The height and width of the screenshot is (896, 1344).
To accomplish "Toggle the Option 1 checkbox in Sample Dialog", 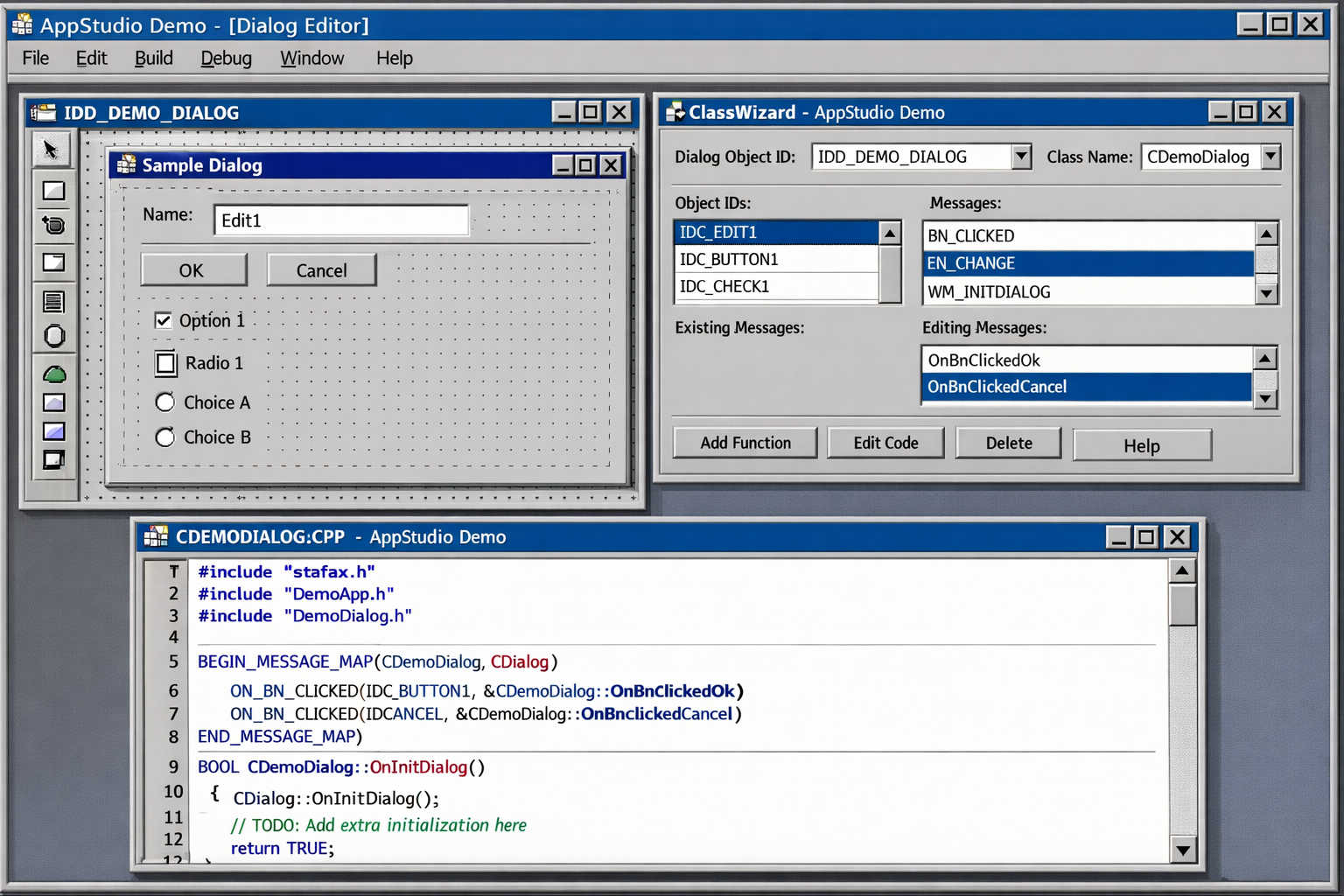I will pyautogui.click(x=164, y=320).
